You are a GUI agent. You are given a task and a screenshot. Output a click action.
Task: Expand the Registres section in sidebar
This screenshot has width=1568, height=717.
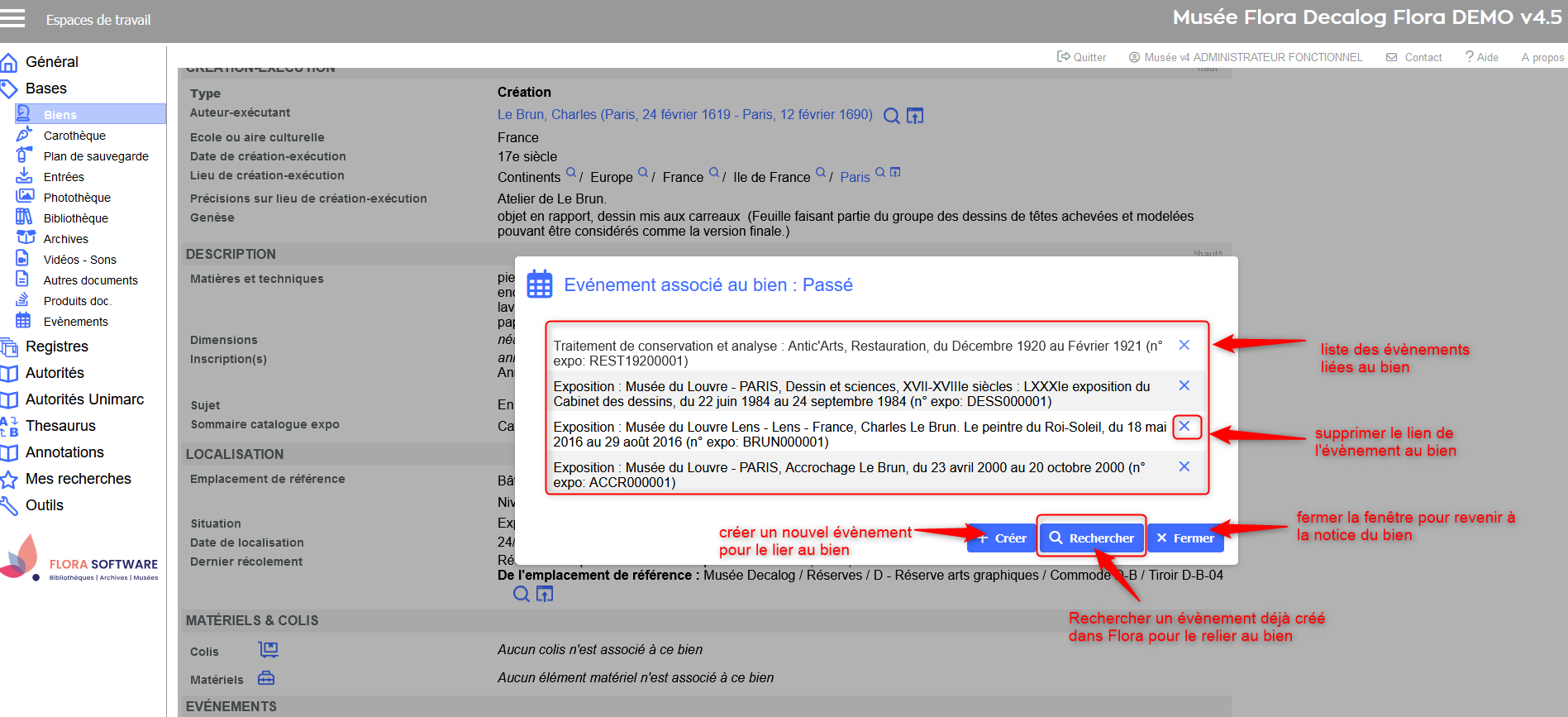[56, 347]
